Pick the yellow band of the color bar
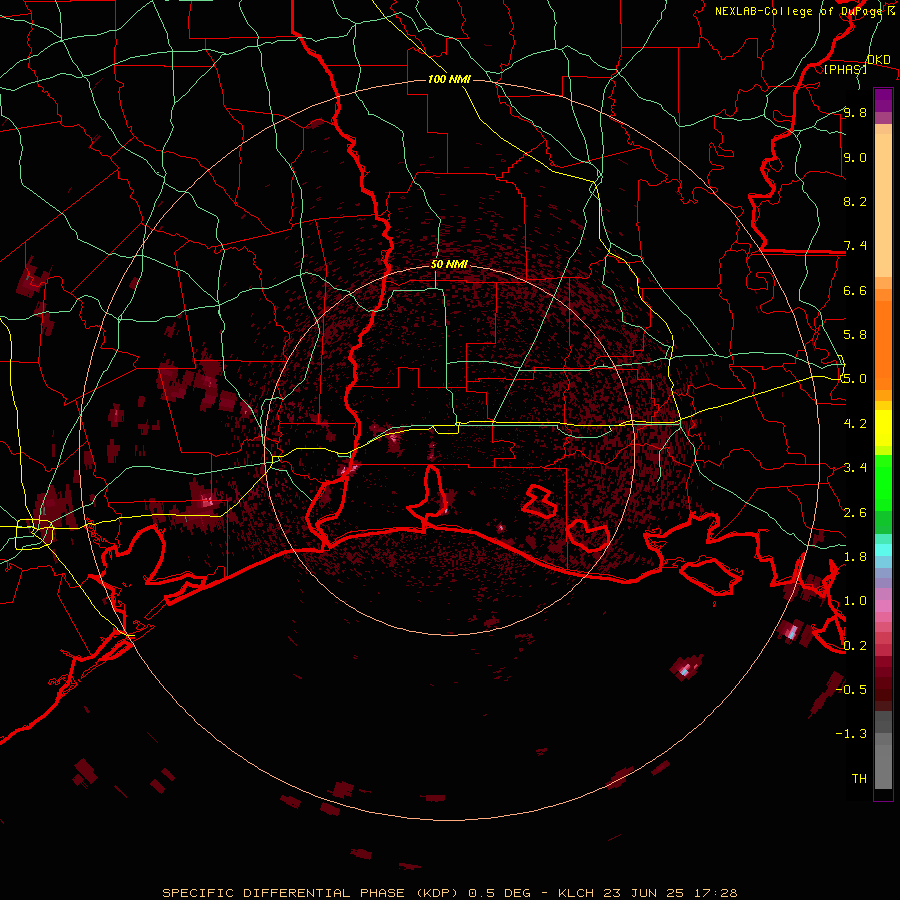Screen dimensions: 900x900 [x=883, y=428]
